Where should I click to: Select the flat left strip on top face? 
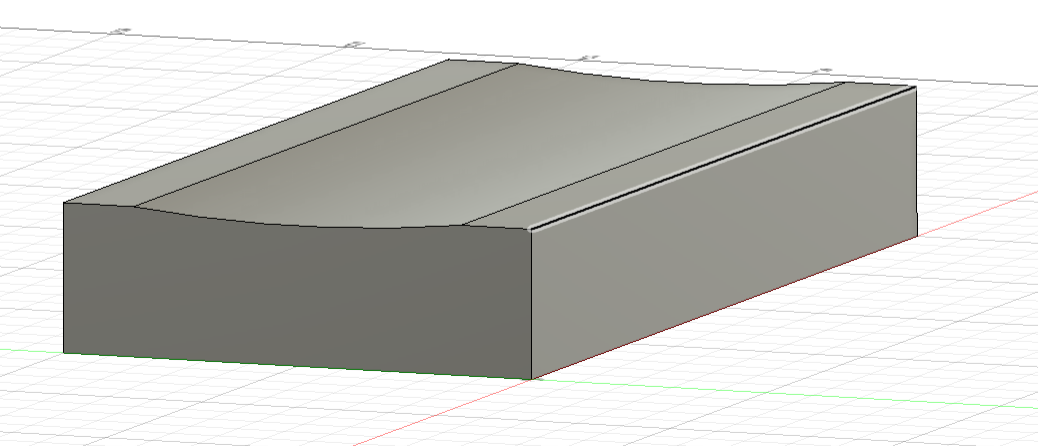(291, 132)
